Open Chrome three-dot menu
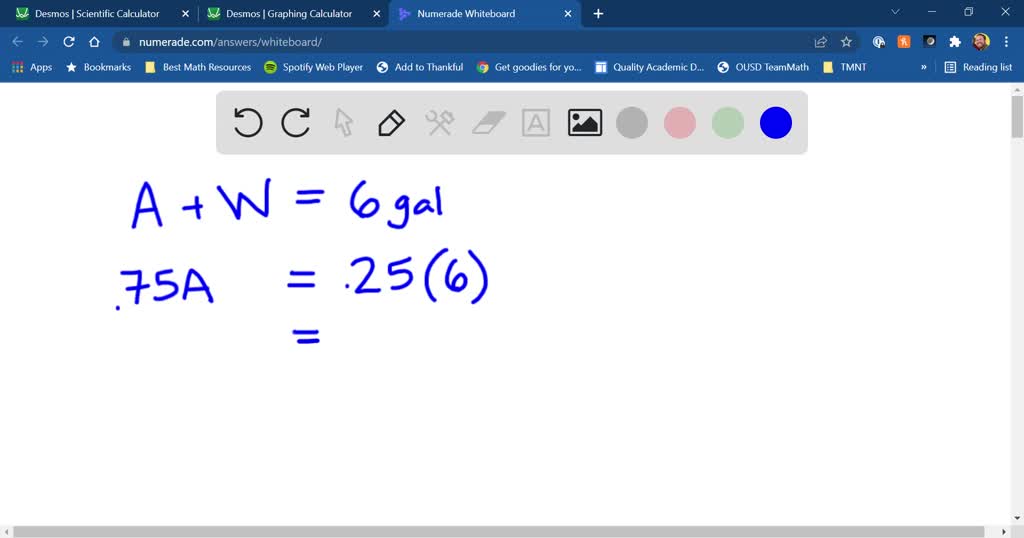Screen dimensions: 1024x538 (x=1006, y=42)
